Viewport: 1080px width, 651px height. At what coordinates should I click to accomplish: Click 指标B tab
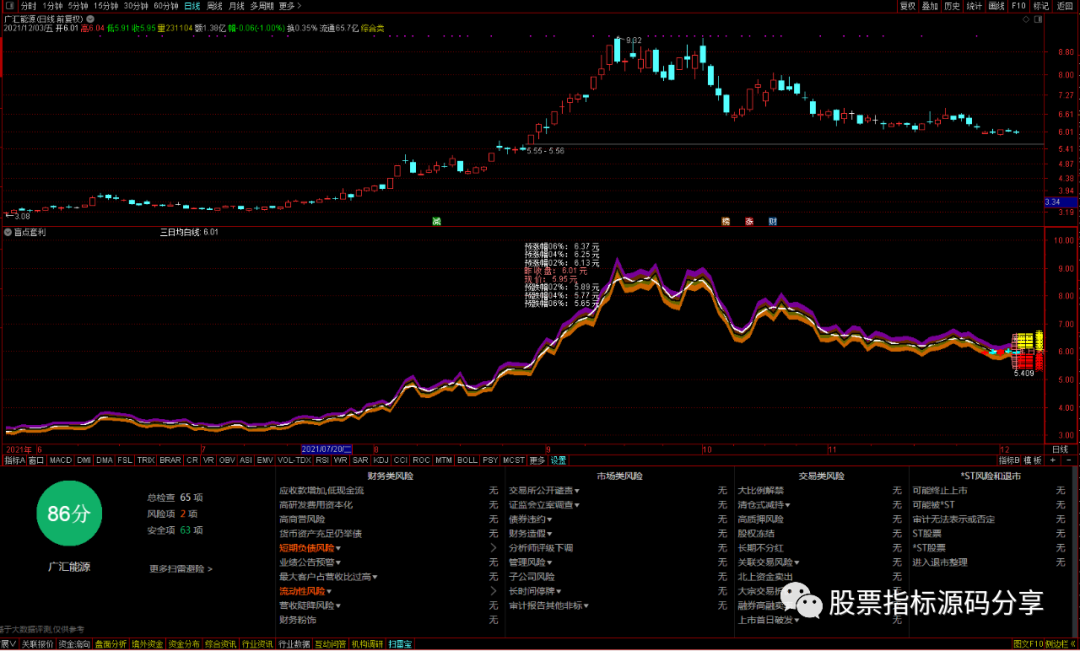point(1009,460)
